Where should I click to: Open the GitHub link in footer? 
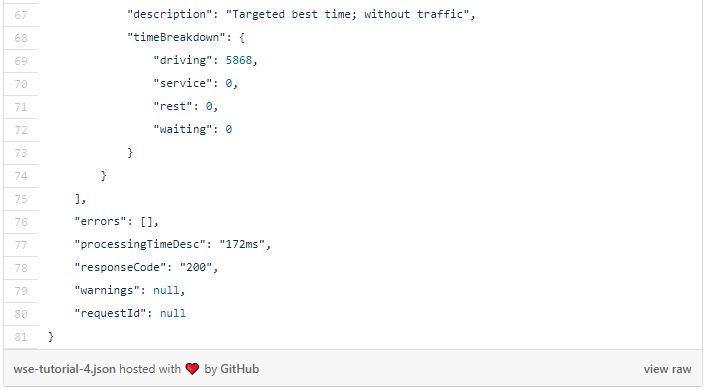(x=239, y=369)
